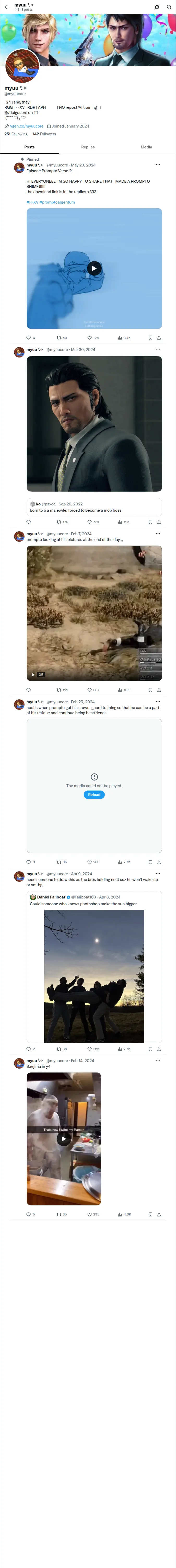The height and width of the screenshot is (1568, 176).
Task: View analytics of Feb 25 post
Action: pyautogui.click(x=124, y=862)
